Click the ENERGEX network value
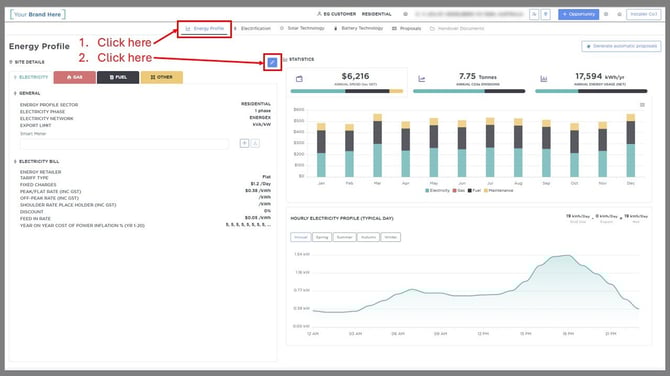670x376 pixels. coord(260,118)
